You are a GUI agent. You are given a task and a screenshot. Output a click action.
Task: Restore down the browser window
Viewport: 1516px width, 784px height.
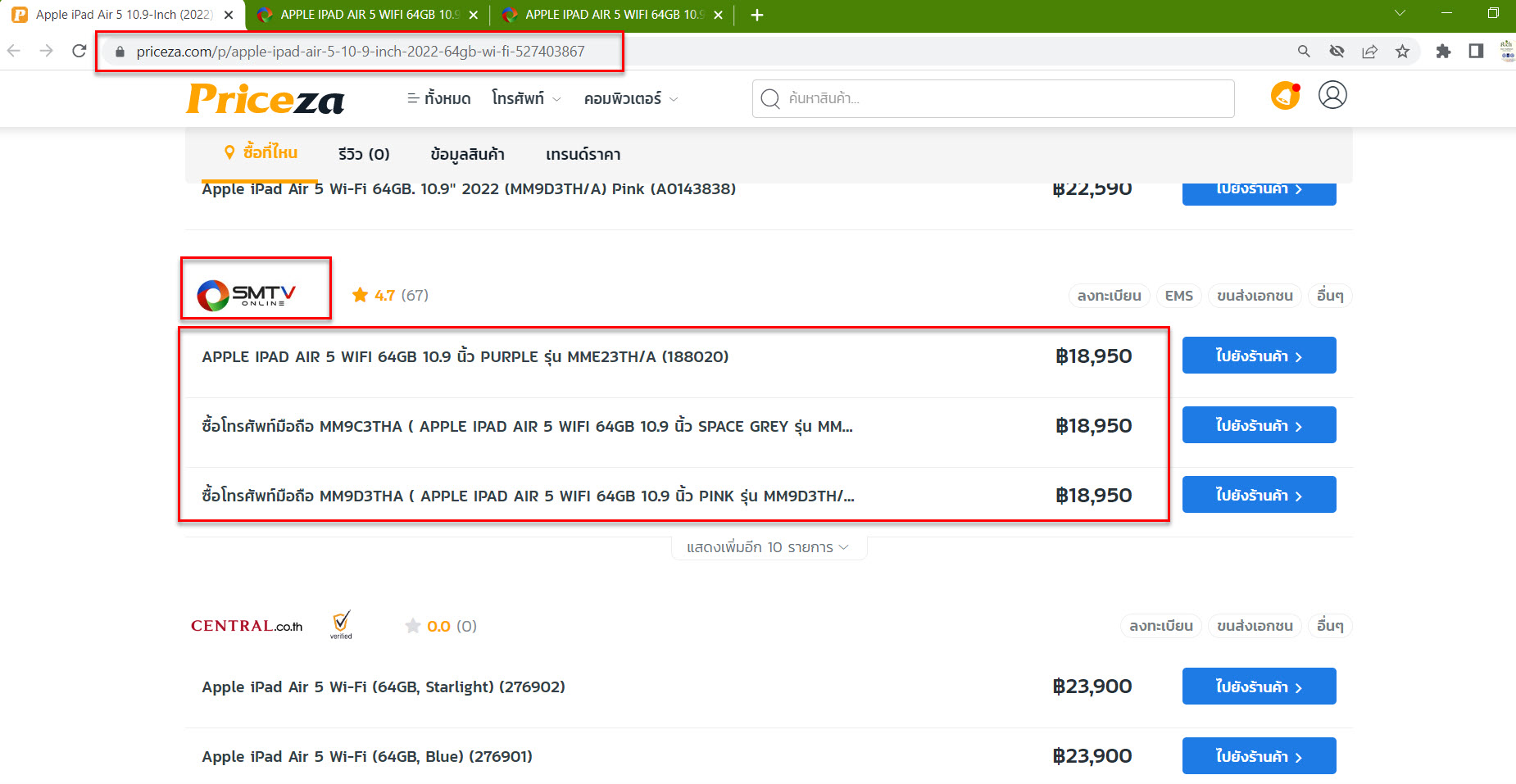point(1493,13)
